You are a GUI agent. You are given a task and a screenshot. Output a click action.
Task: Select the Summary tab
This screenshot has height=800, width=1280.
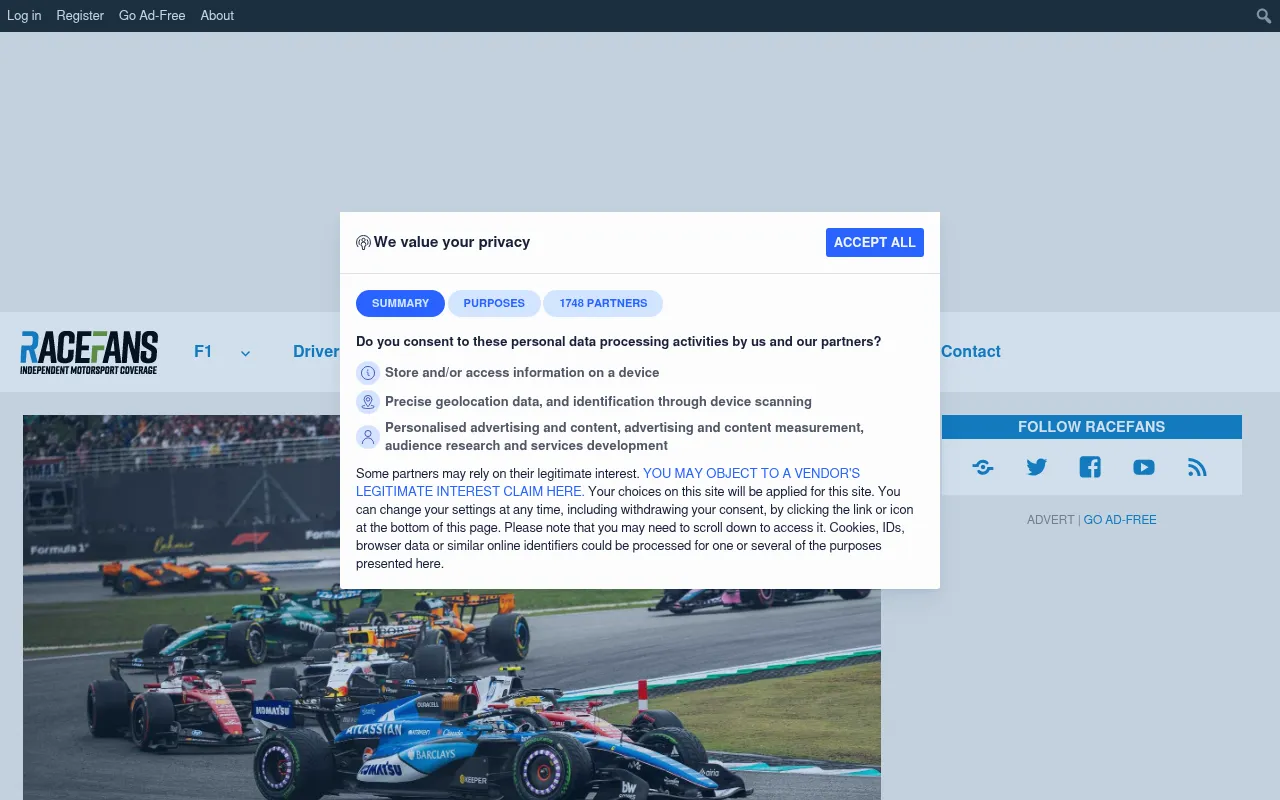pos(400,303)
